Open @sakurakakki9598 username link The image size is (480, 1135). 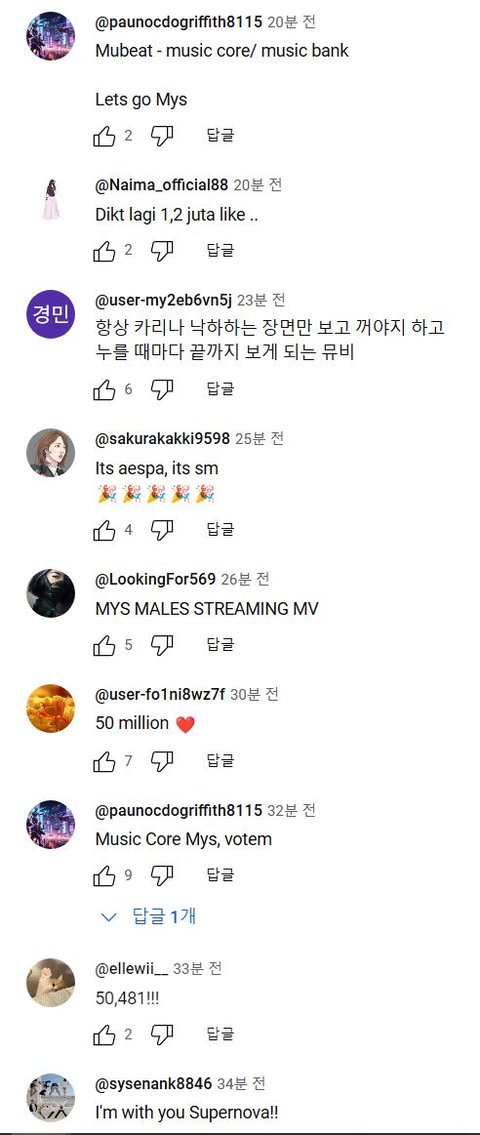coord(162,439)
